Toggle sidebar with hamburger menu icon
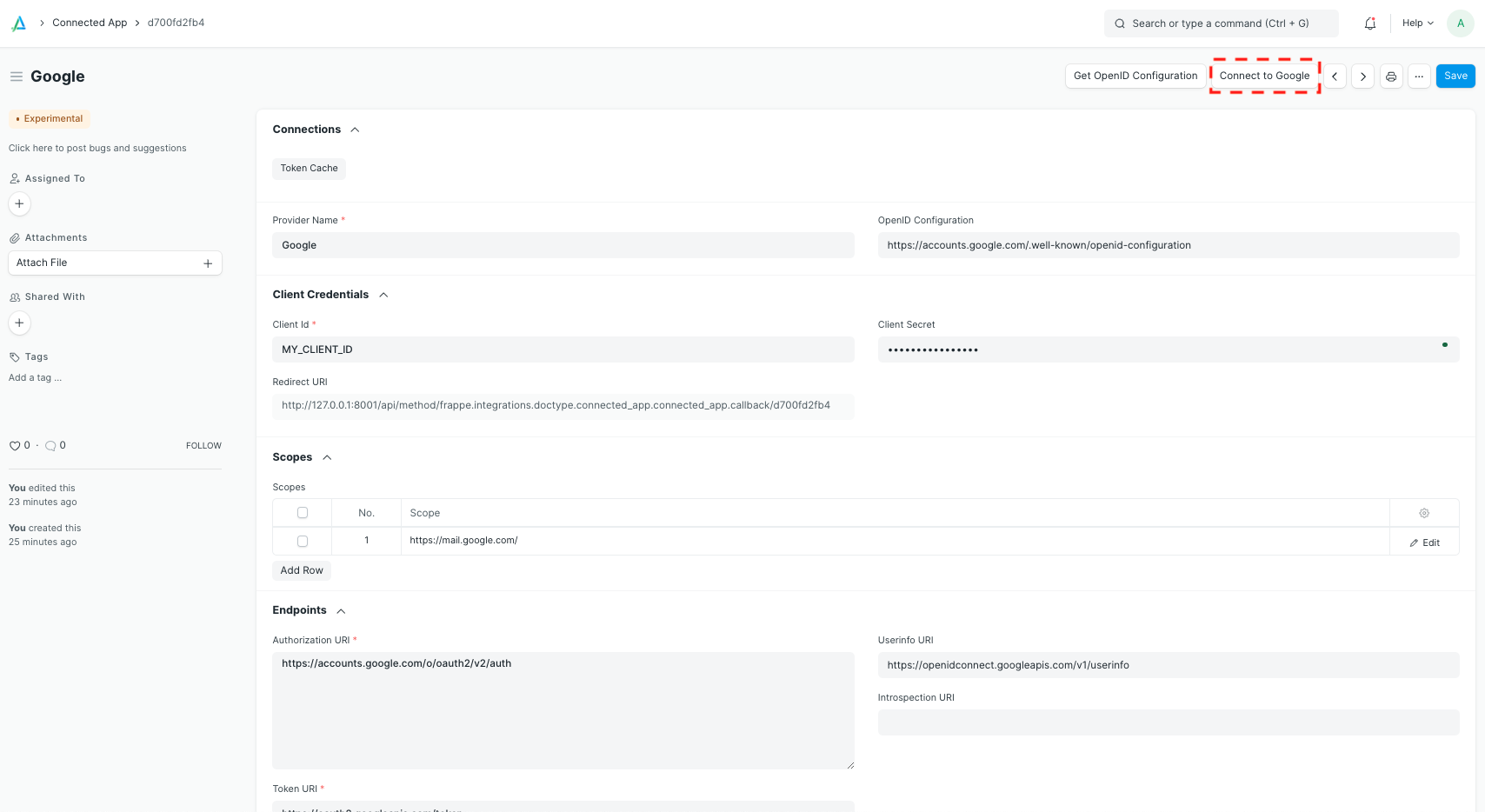Screen dimensions: 1485x812 tap(16, 77)
